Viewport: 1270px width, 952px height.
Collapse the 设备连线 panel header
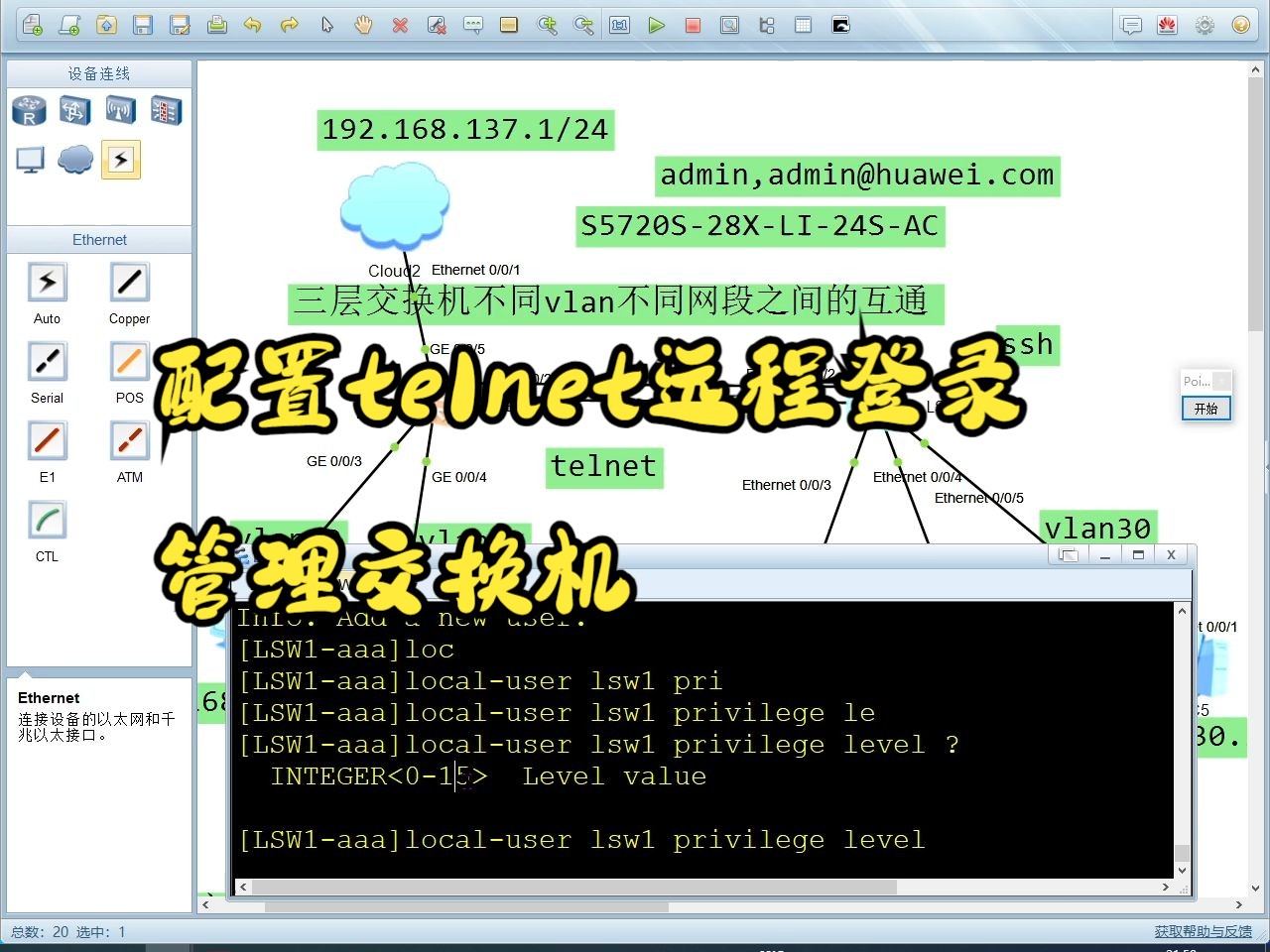[x=99, y=72]
